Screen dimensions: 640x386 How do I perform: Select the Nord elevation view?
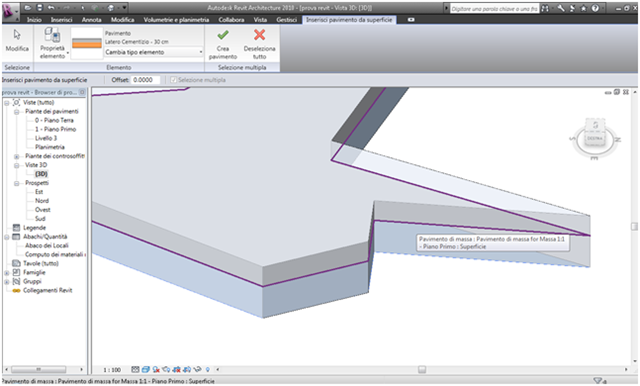[42, 201]
